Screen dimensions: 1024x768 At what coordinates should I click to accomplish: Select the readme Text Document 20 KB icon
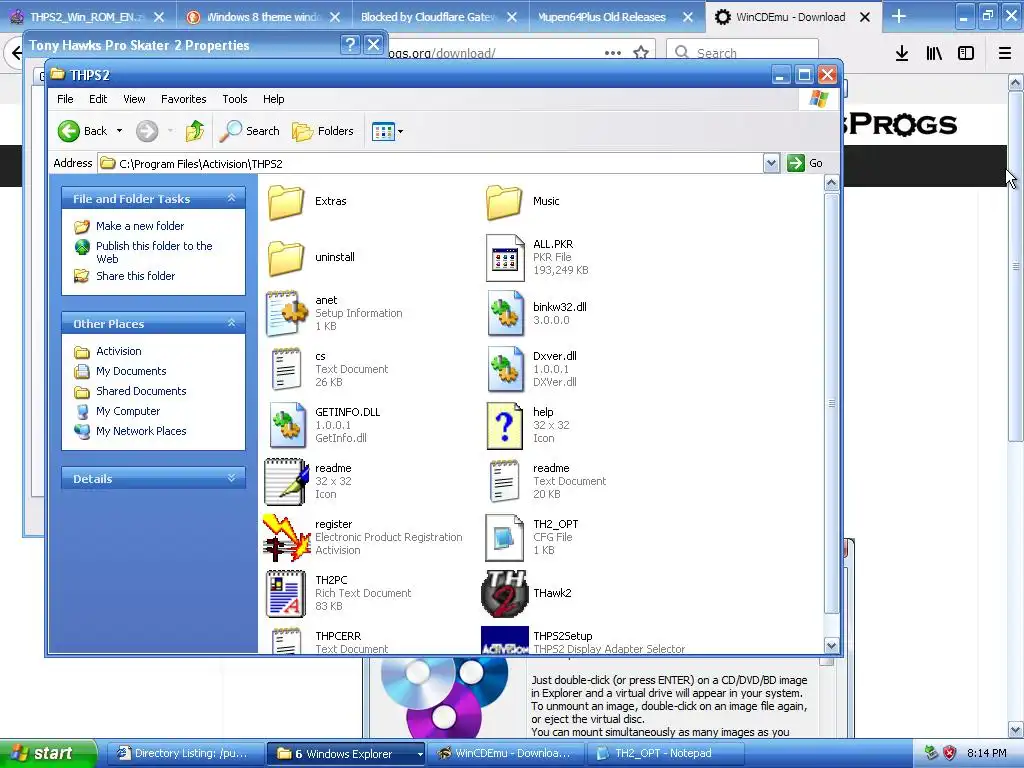click(x=504, y=481)
